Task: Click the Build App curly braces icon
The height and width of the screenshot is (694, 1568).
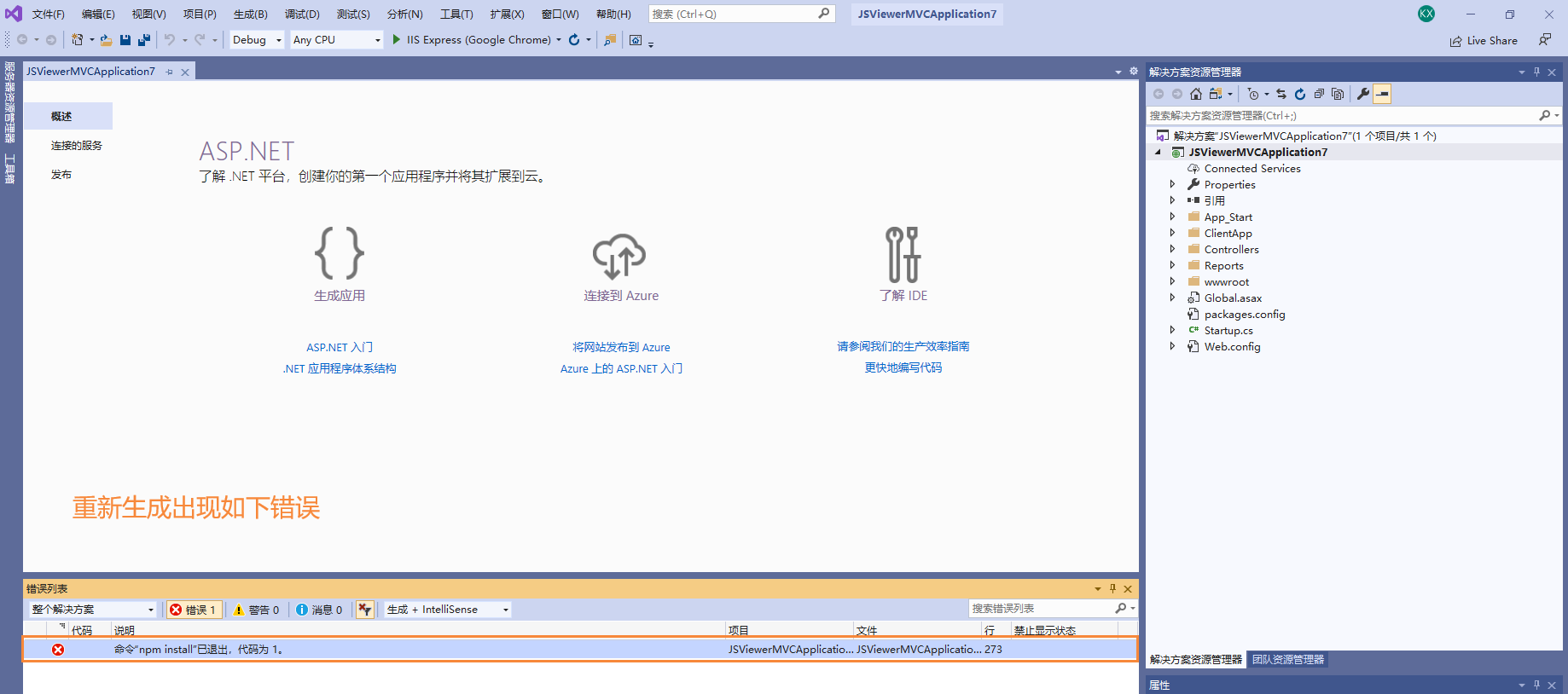Action: (340, 253)
